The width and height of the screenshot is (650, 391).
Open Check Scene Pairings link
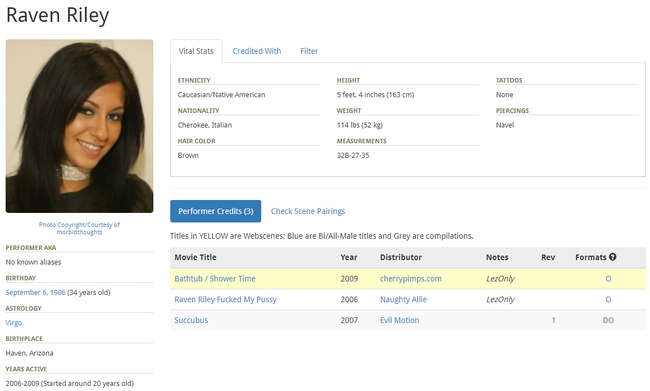[308, 211]
